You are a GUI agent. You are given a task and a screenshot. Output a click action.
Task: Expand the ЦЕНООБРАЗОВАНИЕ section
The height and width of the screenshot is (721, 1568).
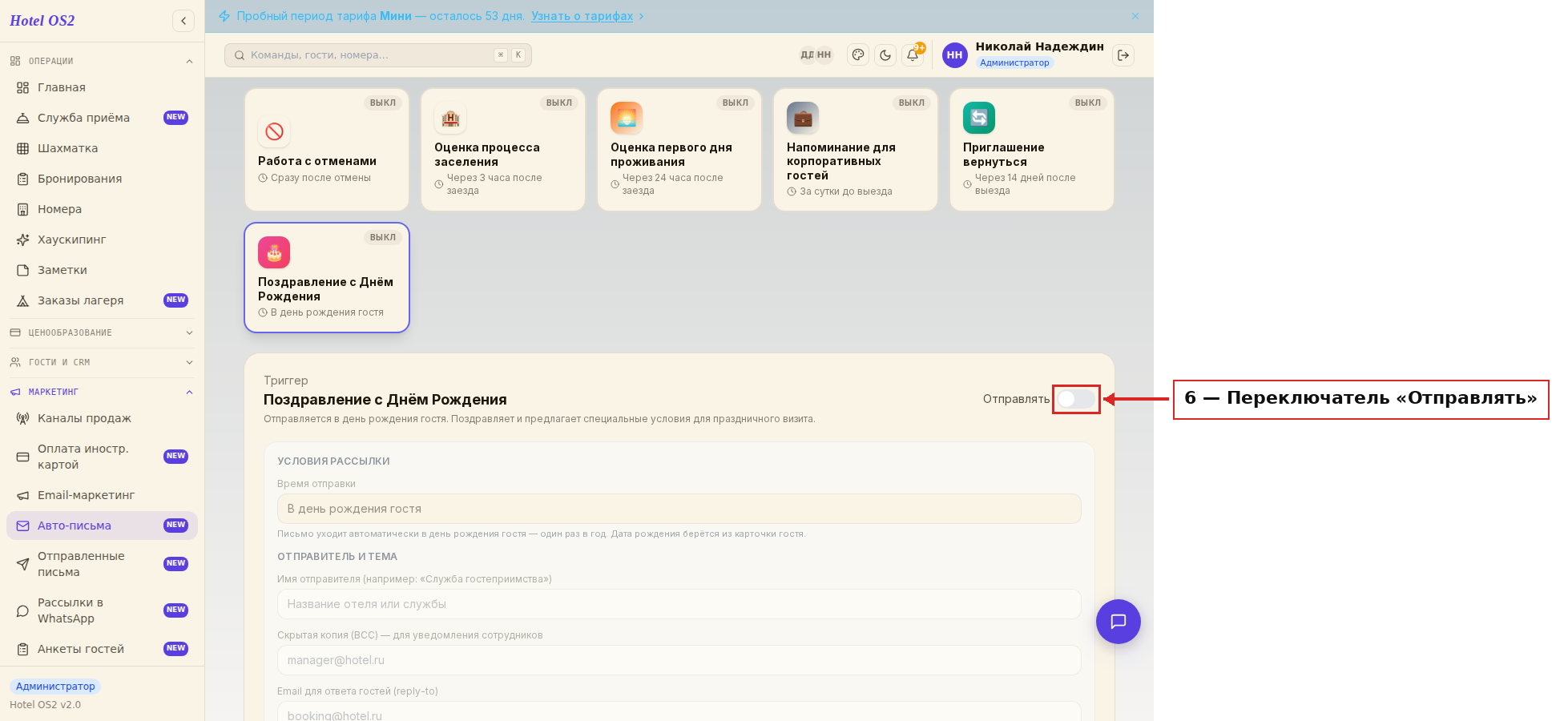pyautogui.click(x=102, y=332)
